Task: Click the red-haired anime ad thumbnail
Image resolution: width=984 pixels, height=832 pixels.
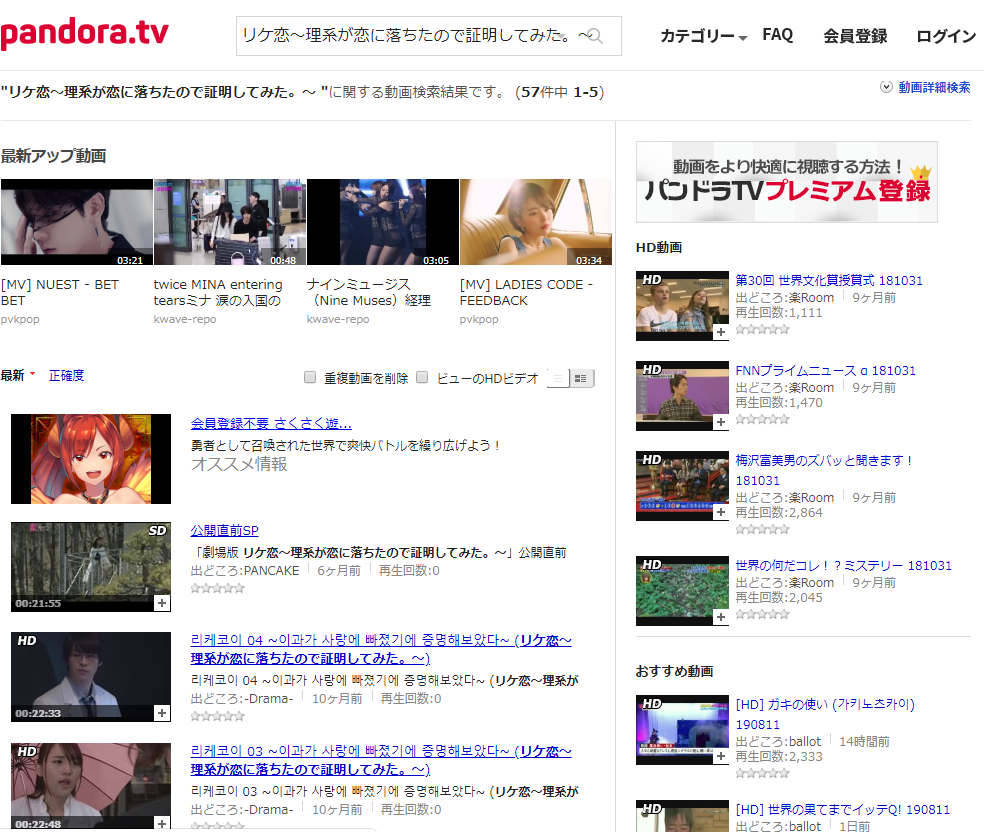Action: point(91,459)
